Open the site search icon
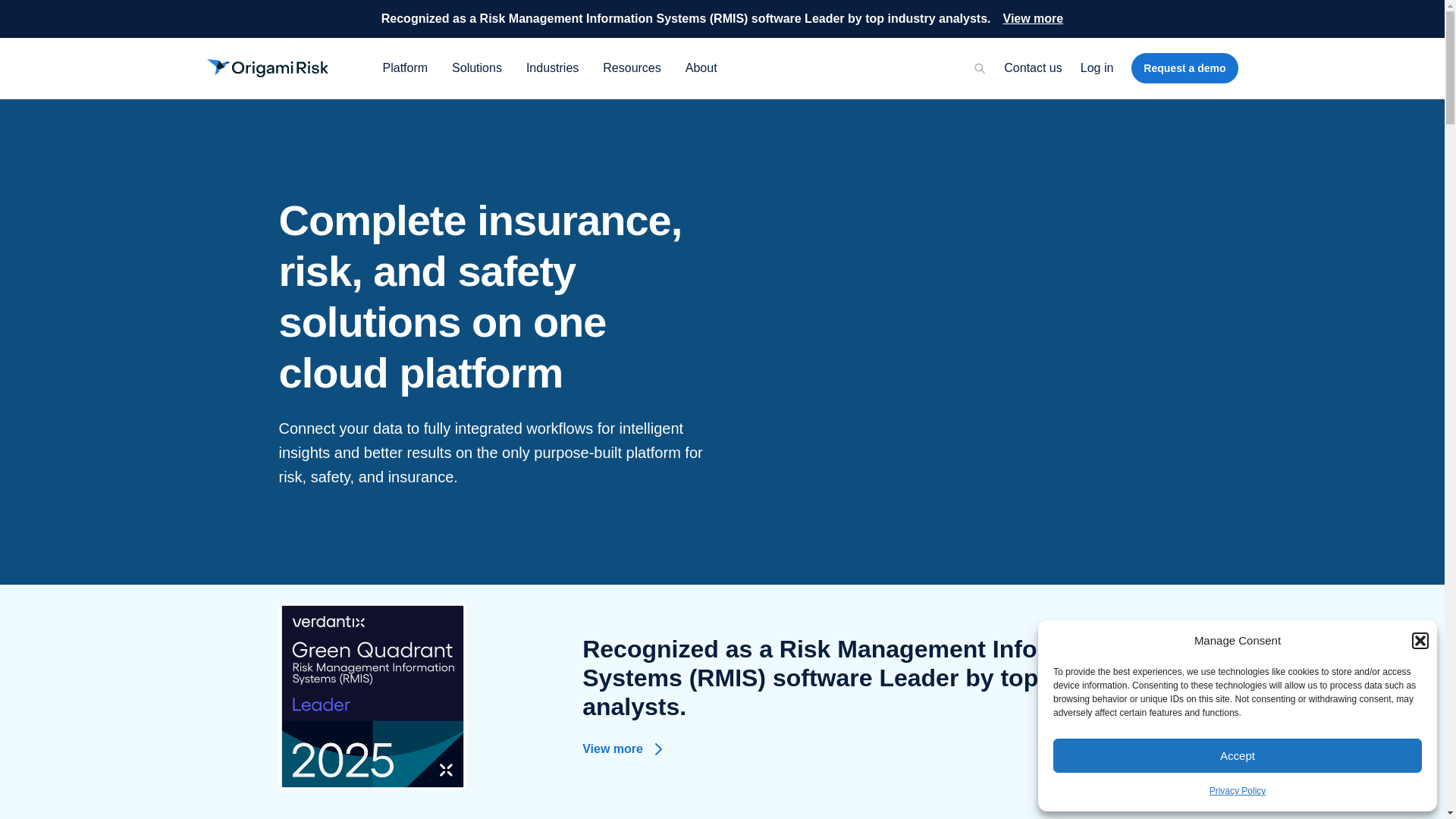This screenshot has height=819, width=1456. click(980, 68)
